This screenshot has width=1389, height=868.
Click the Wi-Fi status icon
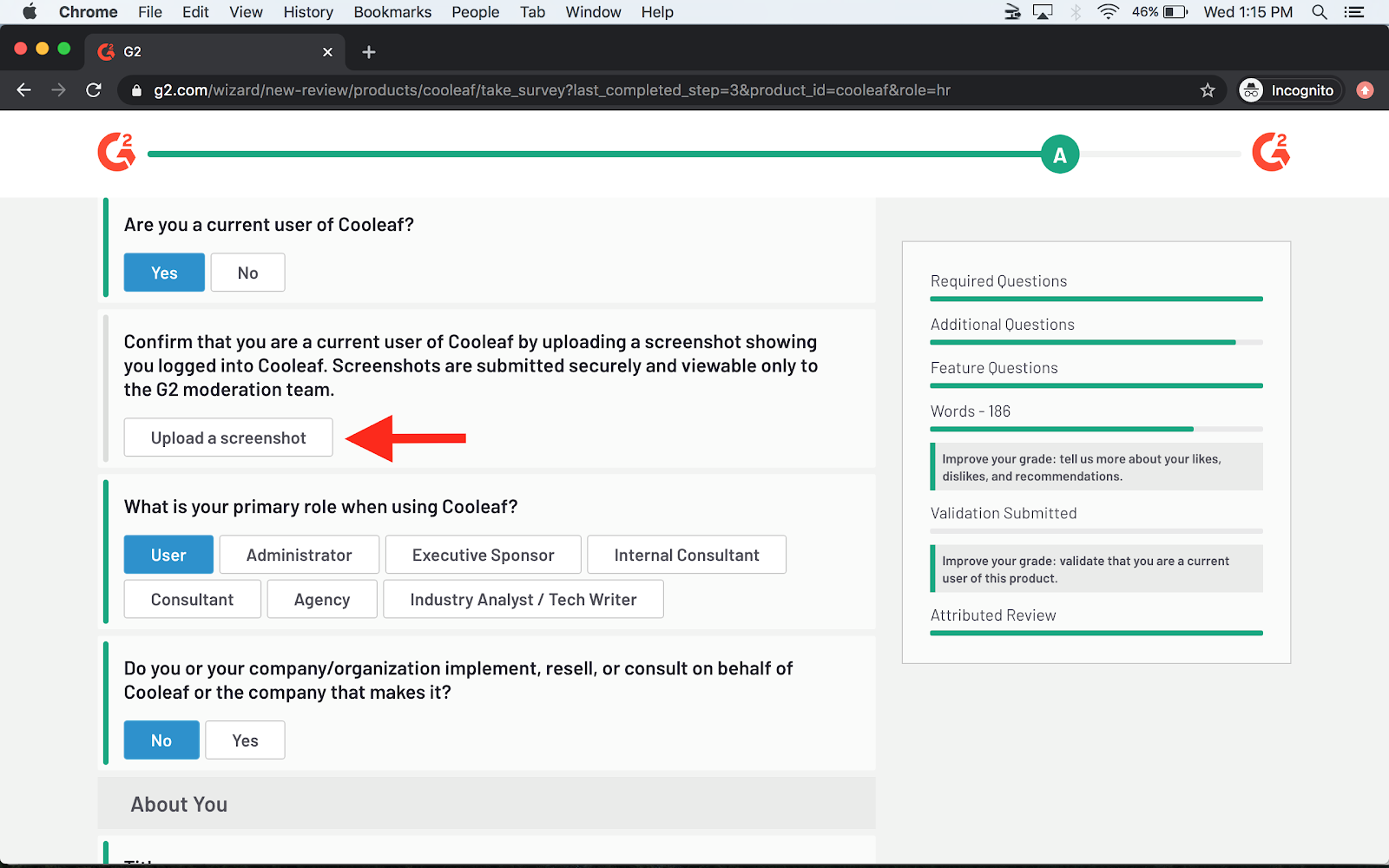coord(1108,12)
